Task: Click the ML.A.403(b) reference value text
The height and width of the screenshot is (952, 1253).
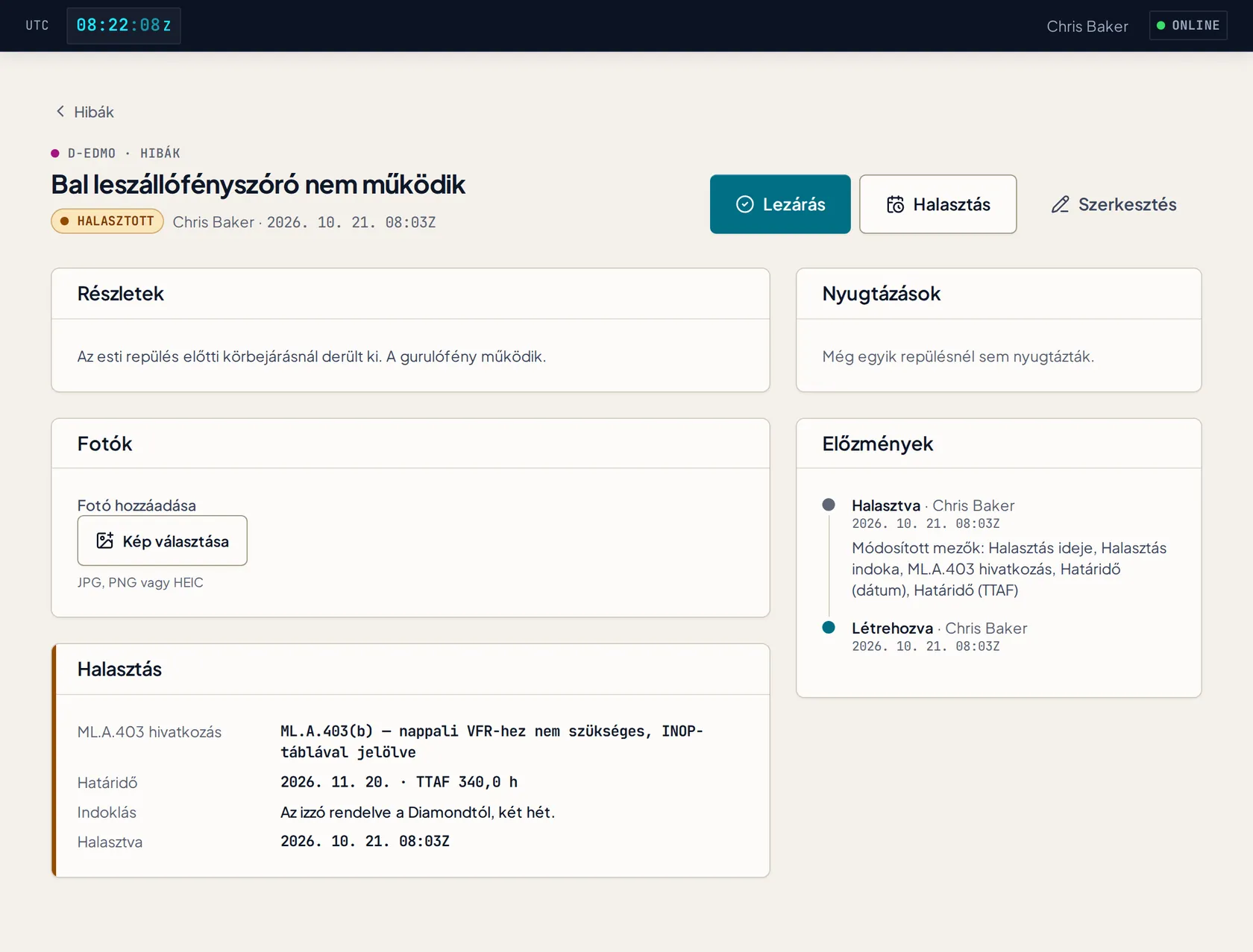Action: tap(492, 741)
